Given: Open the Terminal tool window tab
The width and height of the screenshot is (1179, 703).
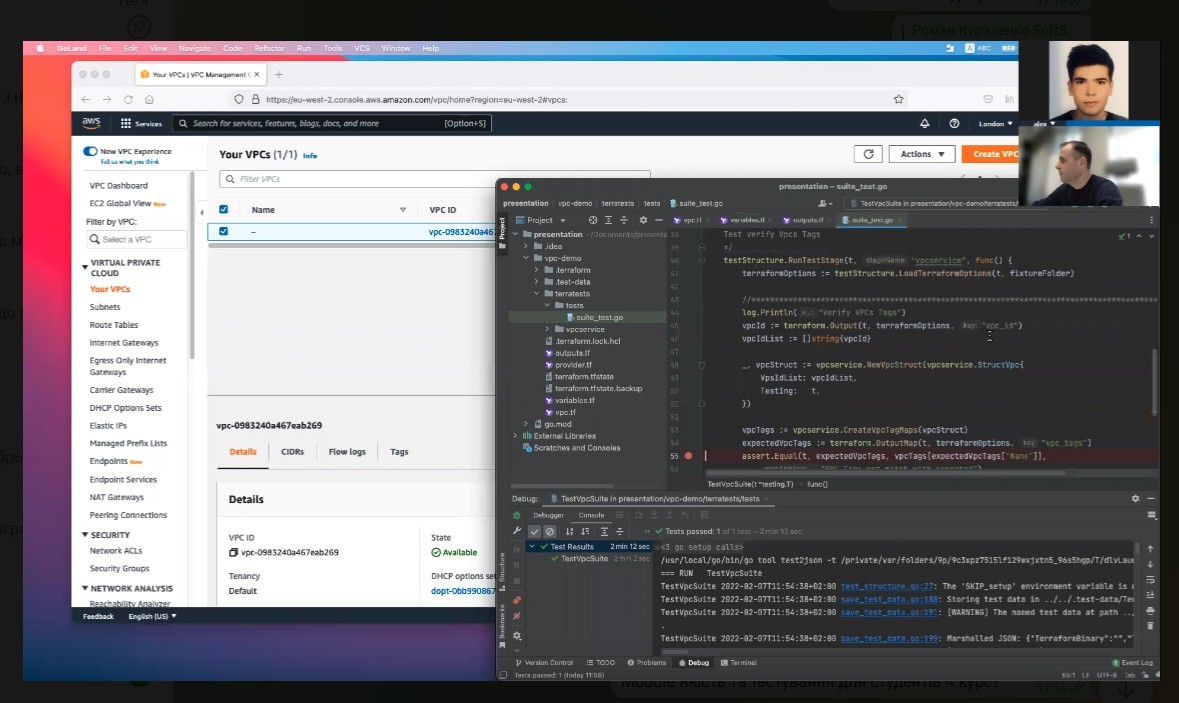Looking at the screenshot, I should [x=738, y=662].
